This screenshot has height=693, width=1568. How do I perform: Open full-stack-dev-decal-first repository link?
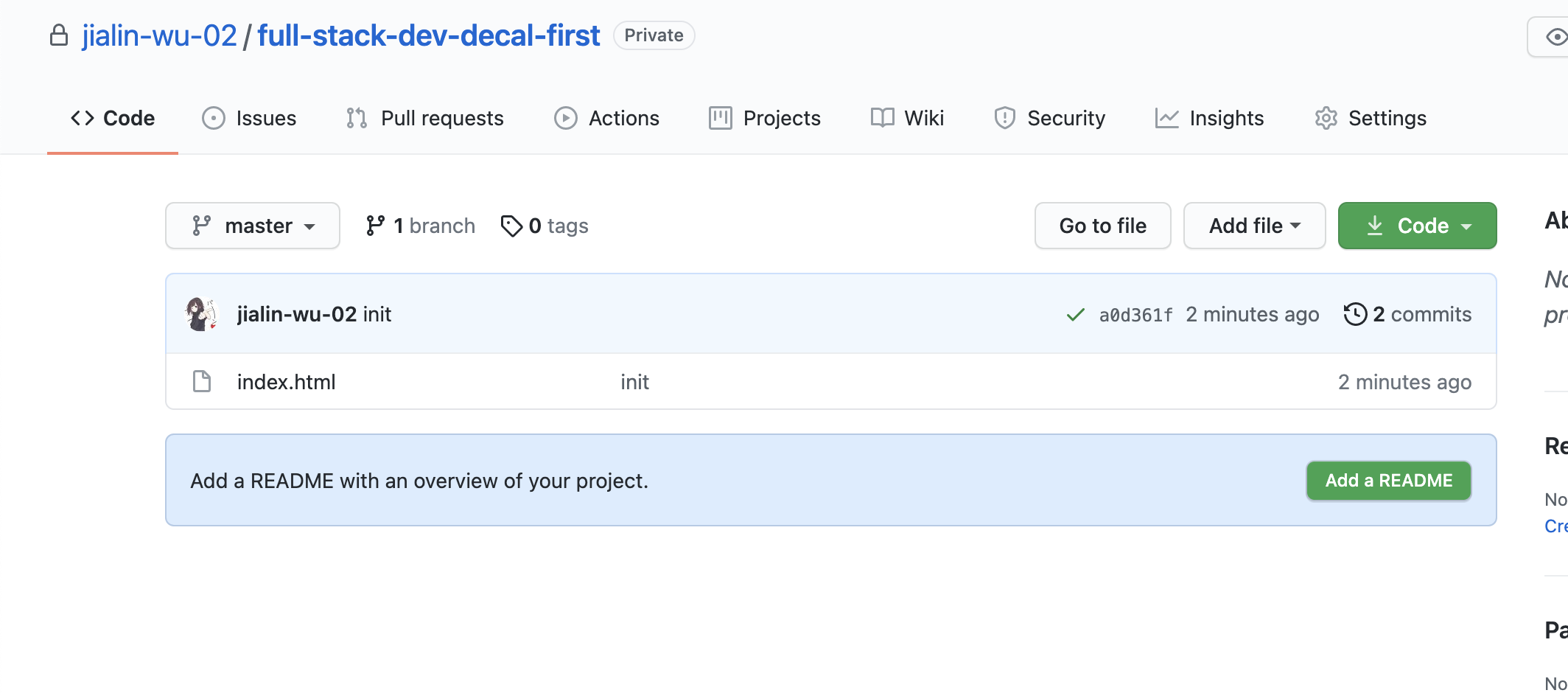(429, 35)
